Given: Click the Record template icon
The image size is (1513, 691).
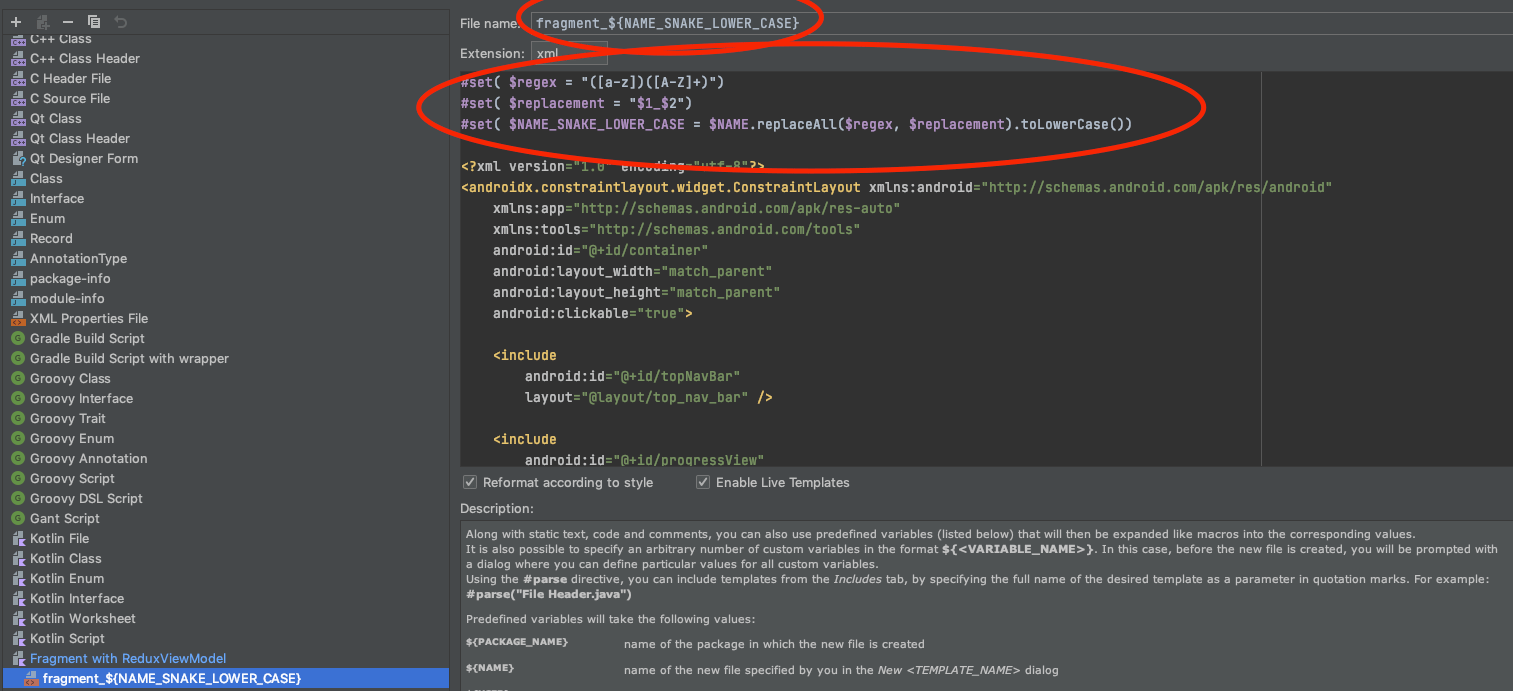Looking at the screenshot, I should [20, 238].
